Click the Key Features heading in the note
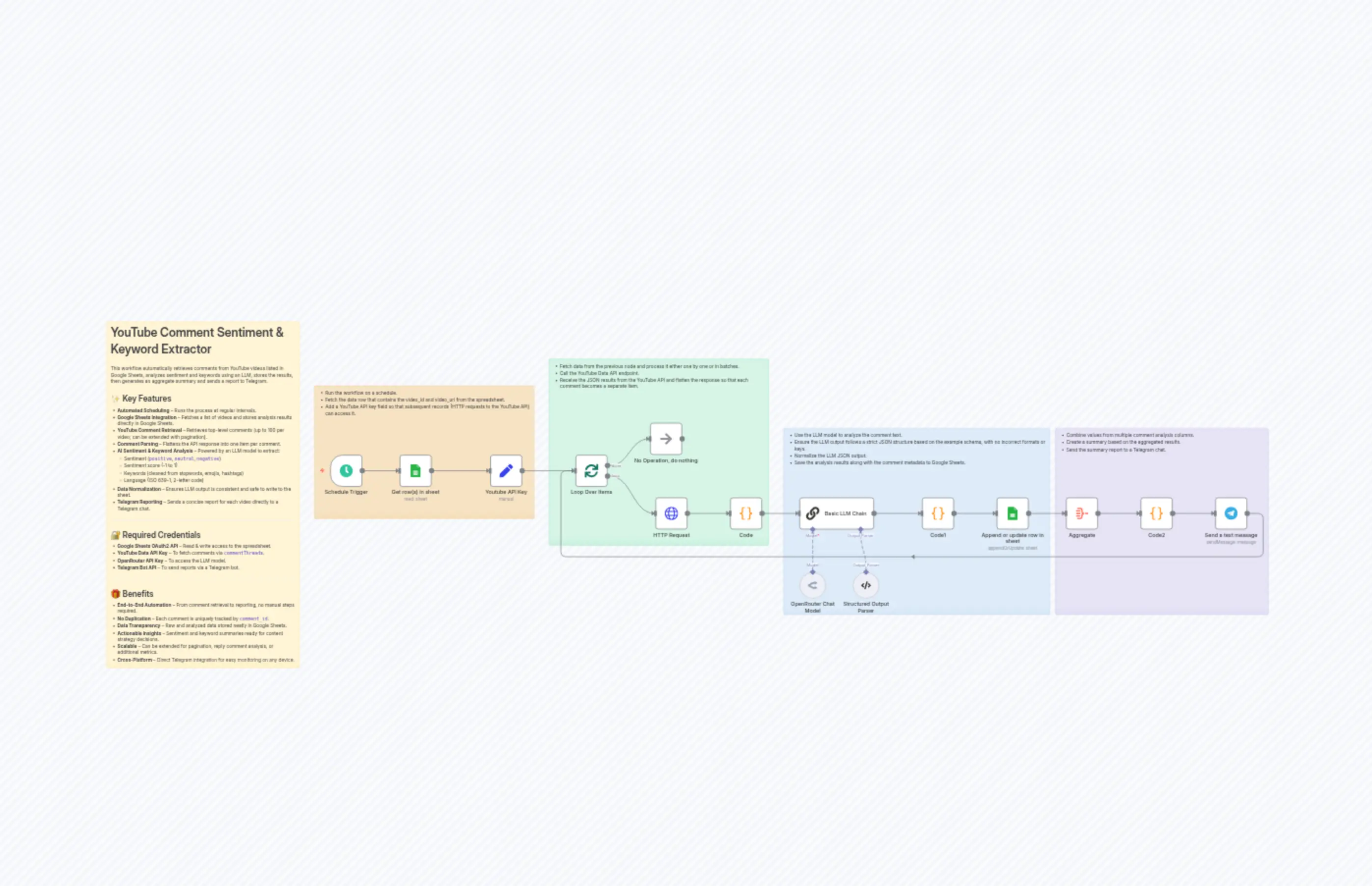This screenshot has height=886, width=1372. [x=146, y=398]
